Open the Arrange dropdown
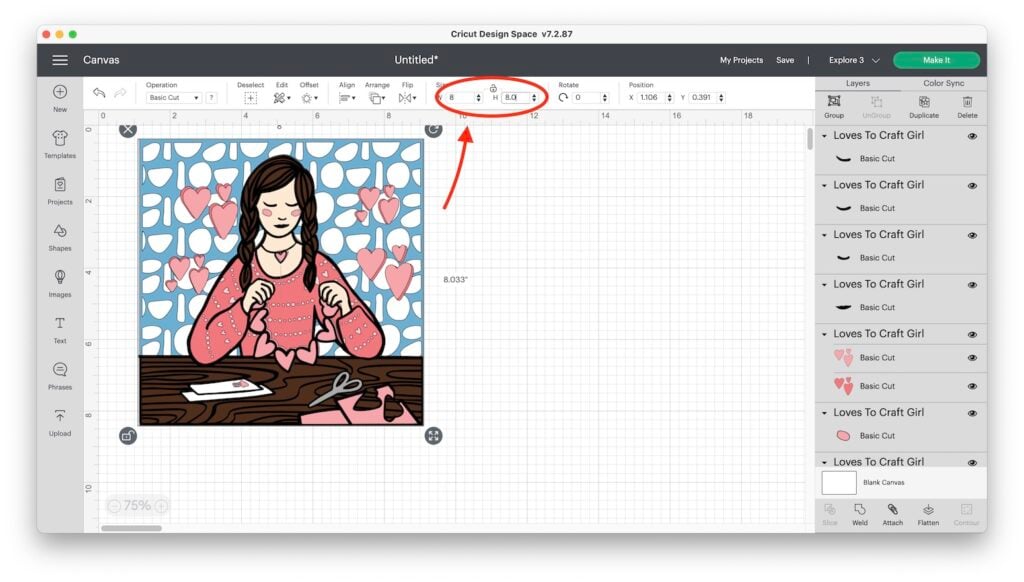 (x=376, y=98)
